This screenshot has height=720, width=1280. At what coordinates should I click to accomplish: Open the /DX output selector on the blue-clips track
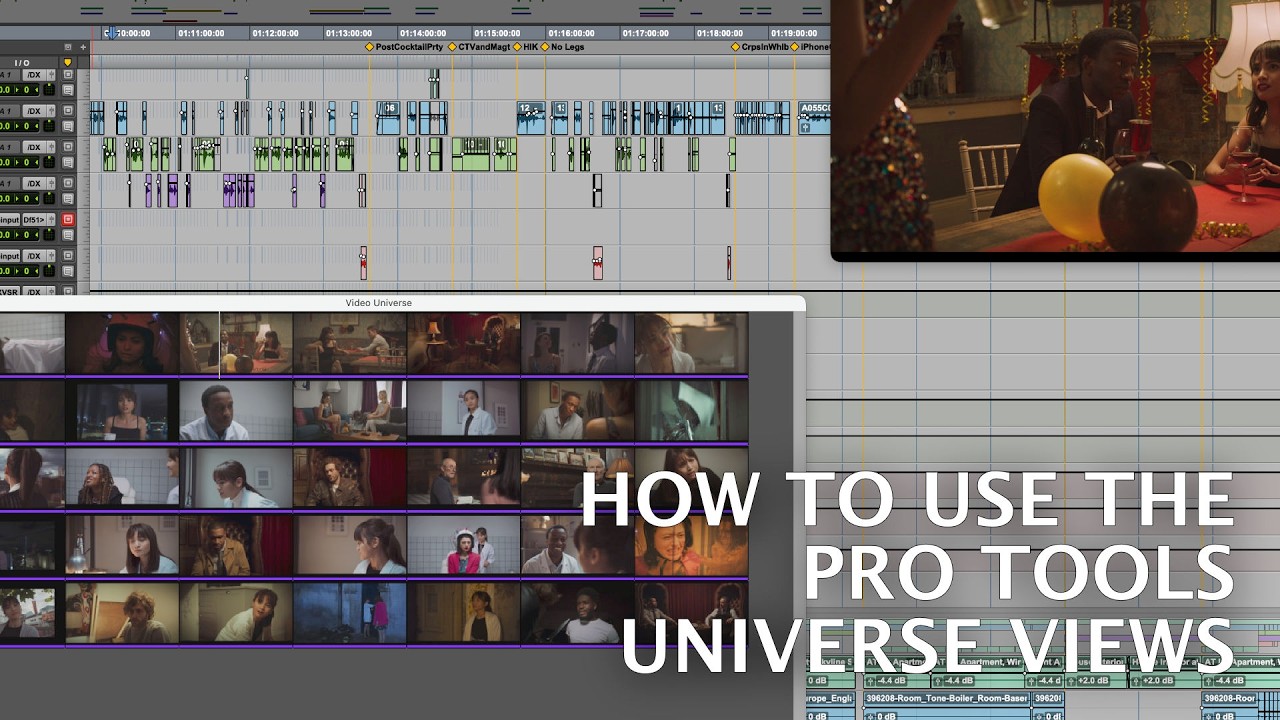(x=33, y=111)
